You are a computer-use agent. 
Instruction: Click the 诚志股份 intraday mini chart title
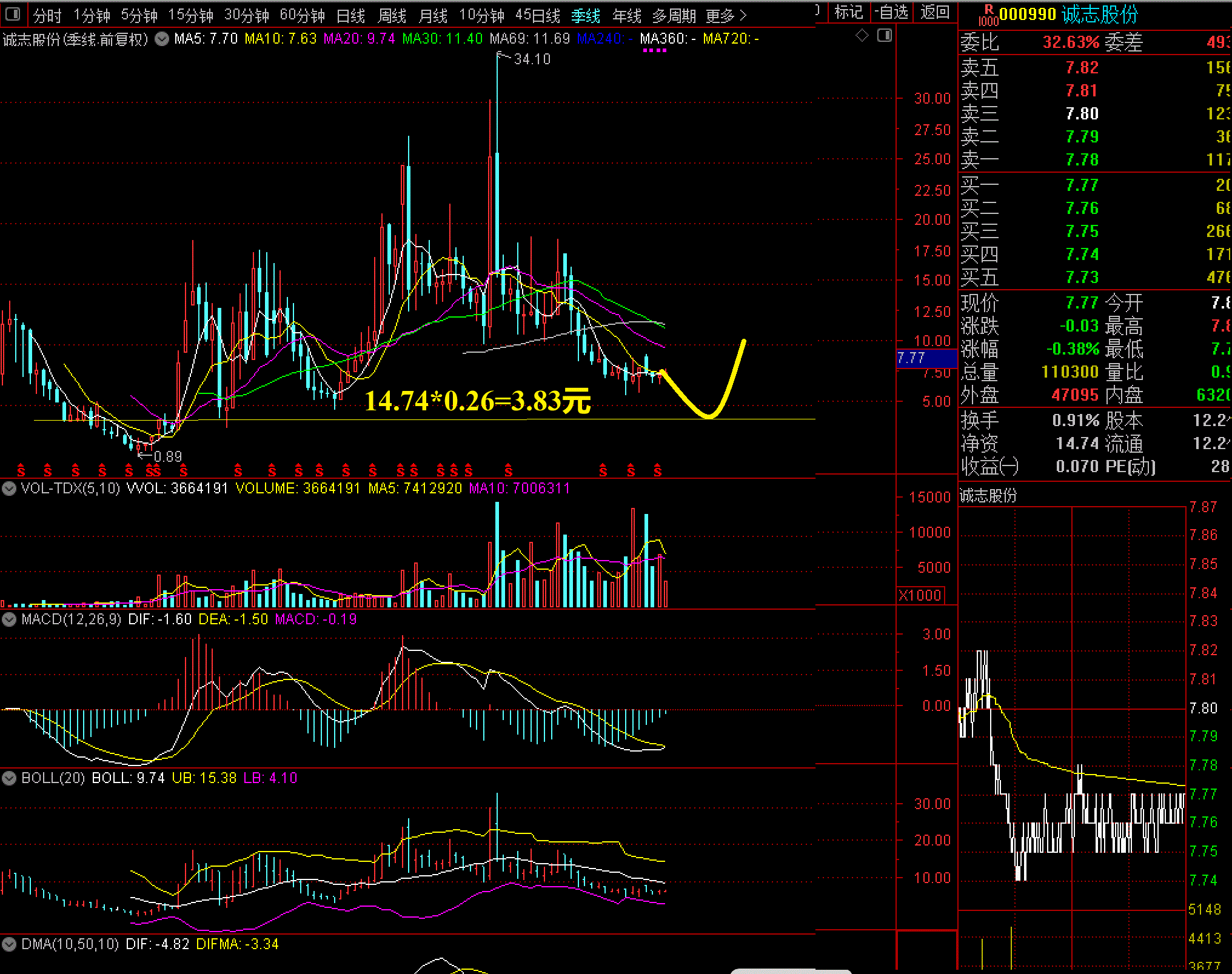pos(988,496)
